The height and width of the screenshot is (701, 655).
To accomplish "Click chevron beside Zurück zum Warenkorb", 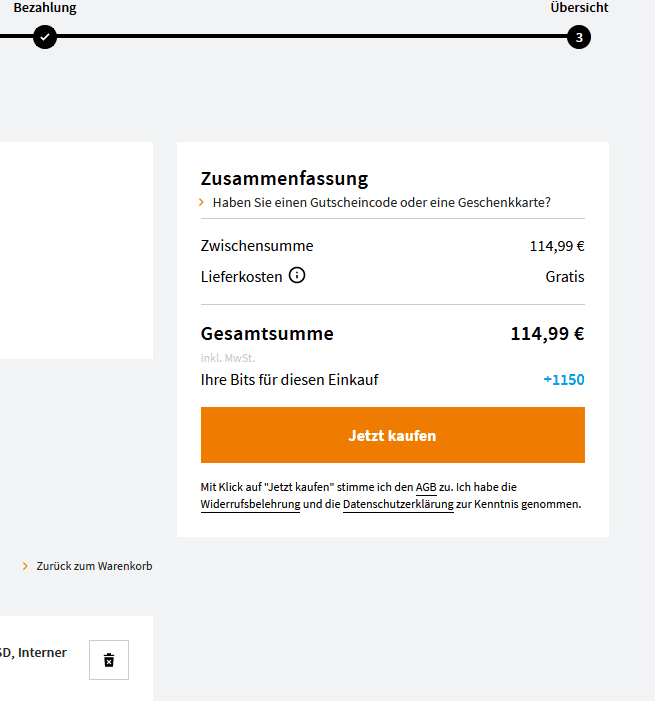I will (25, 566).
